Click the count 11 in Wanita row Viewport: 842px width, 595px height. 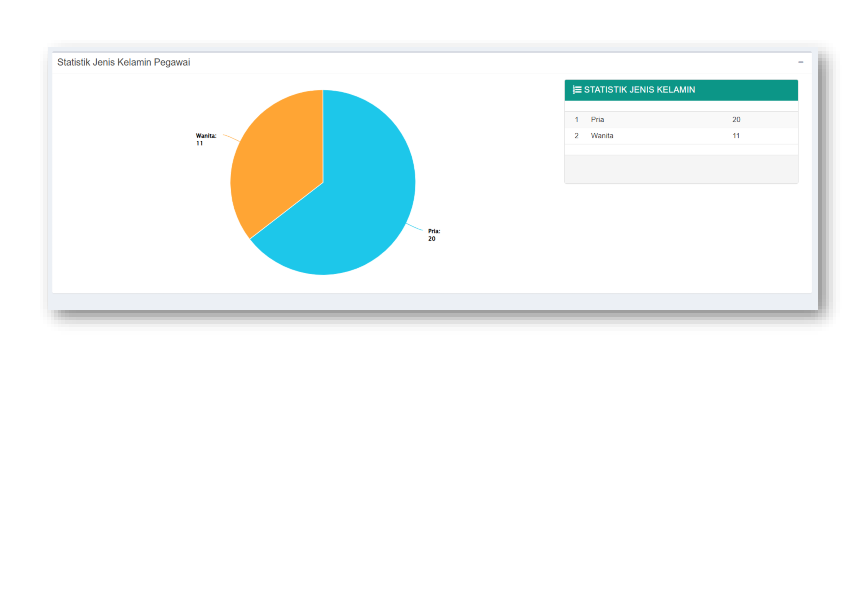tap(736, 136)
